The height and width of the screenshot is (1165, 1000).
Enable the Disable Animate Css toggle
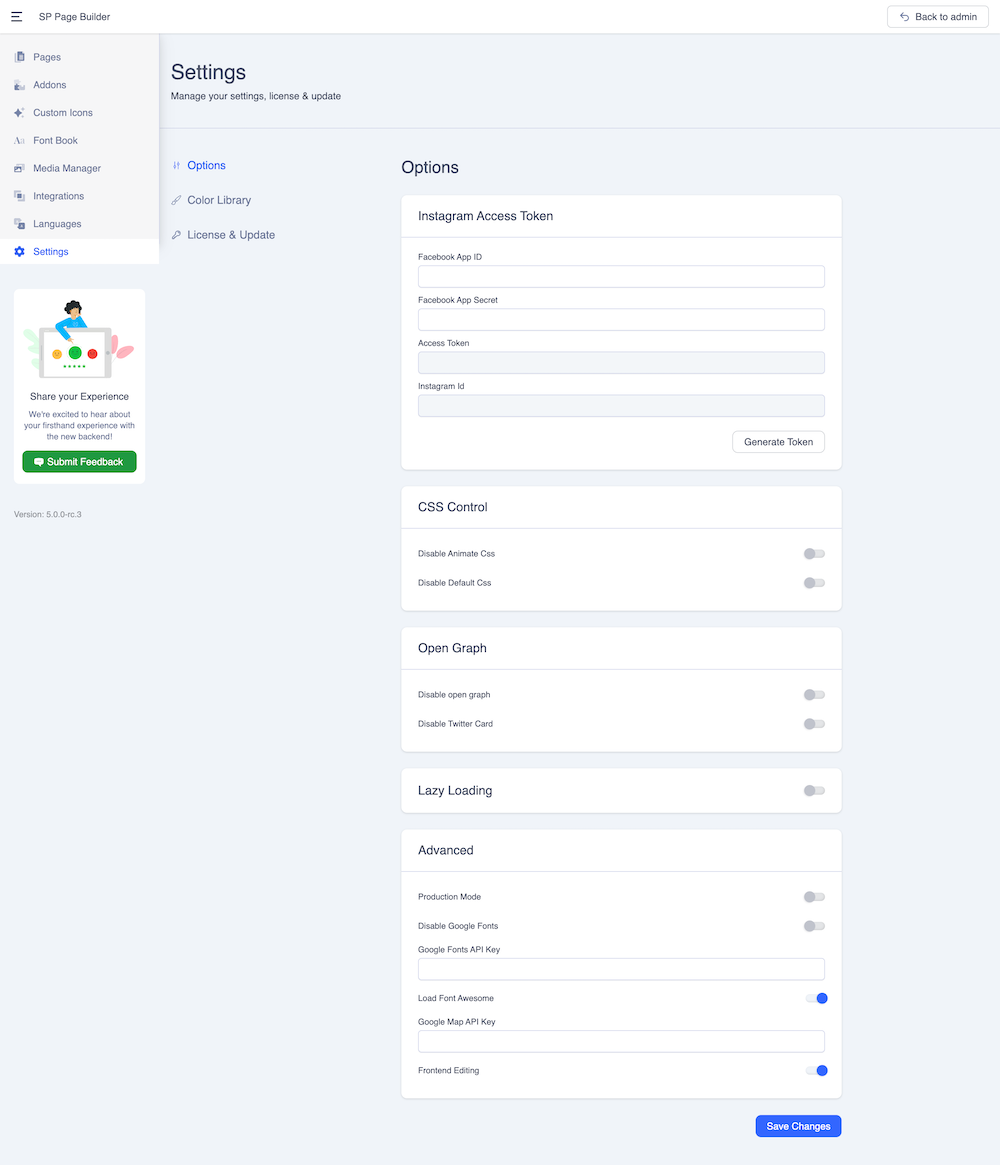814,554
